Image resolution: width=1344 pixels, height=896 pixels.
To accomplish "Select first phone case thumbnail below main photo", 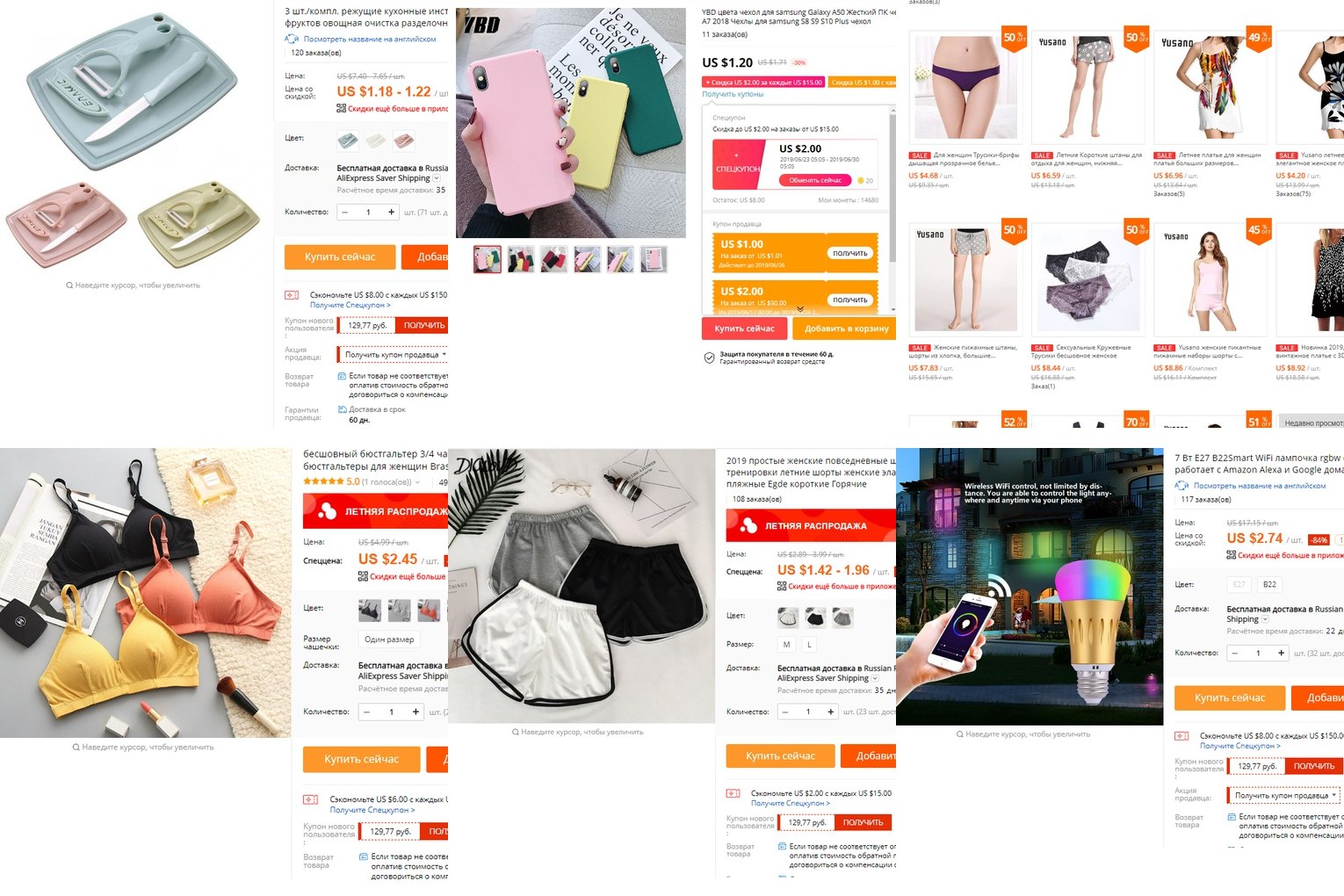I will pos(488,260).
